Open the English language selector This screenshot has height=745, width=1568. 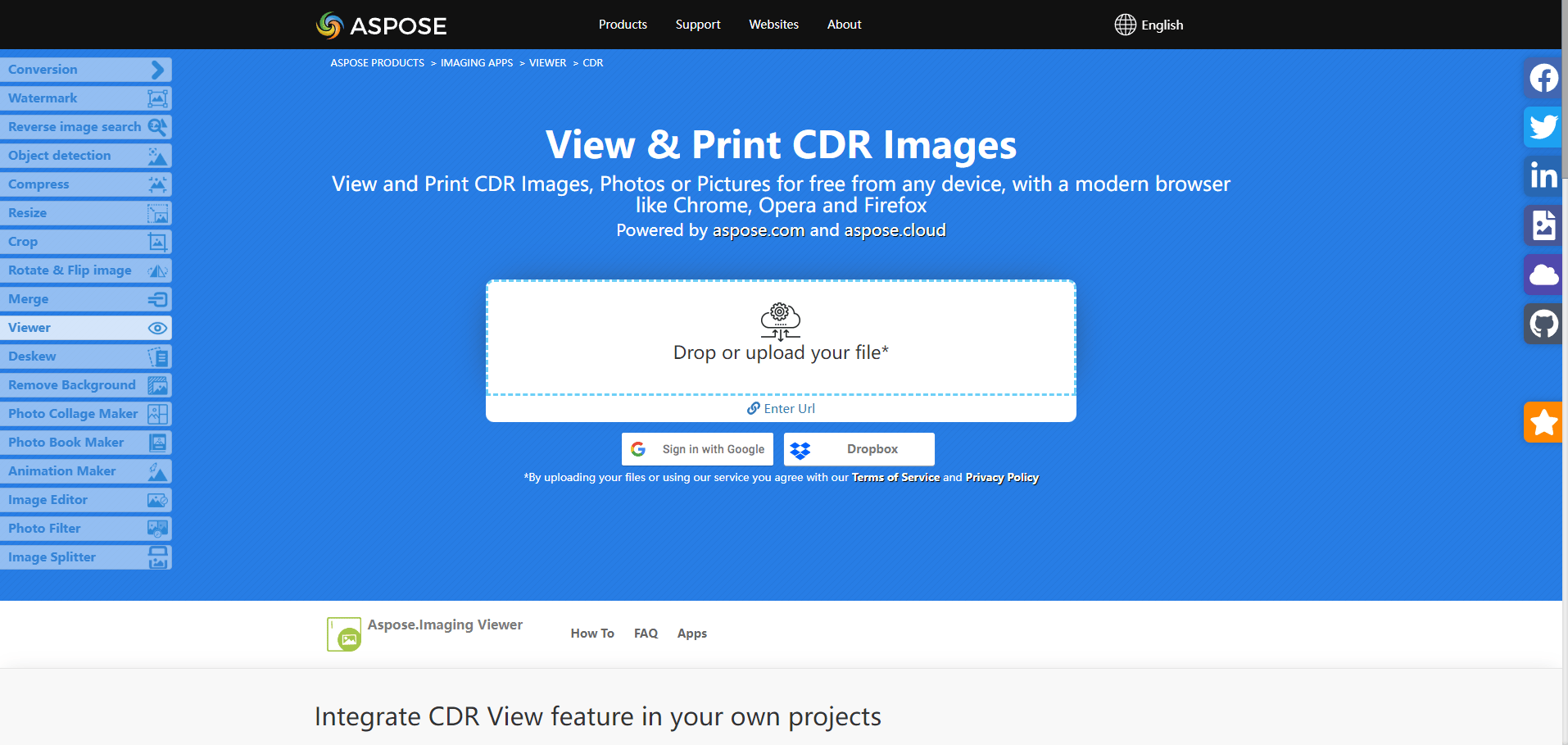(x=1149, y=25)
